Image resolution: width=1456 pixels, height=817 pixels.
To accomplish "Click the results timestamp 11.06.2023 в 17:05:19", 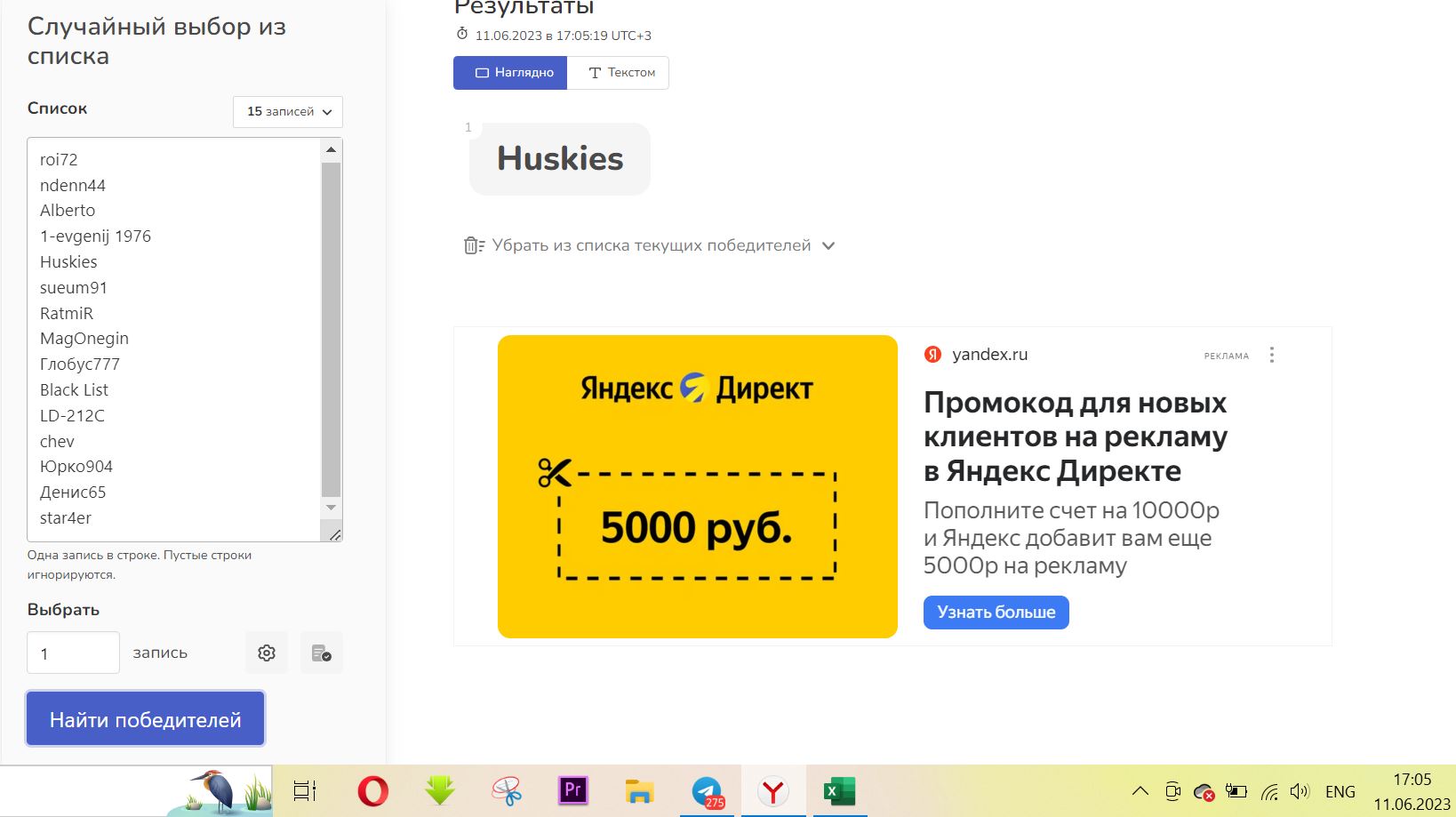I will click(x=564, y=36).
